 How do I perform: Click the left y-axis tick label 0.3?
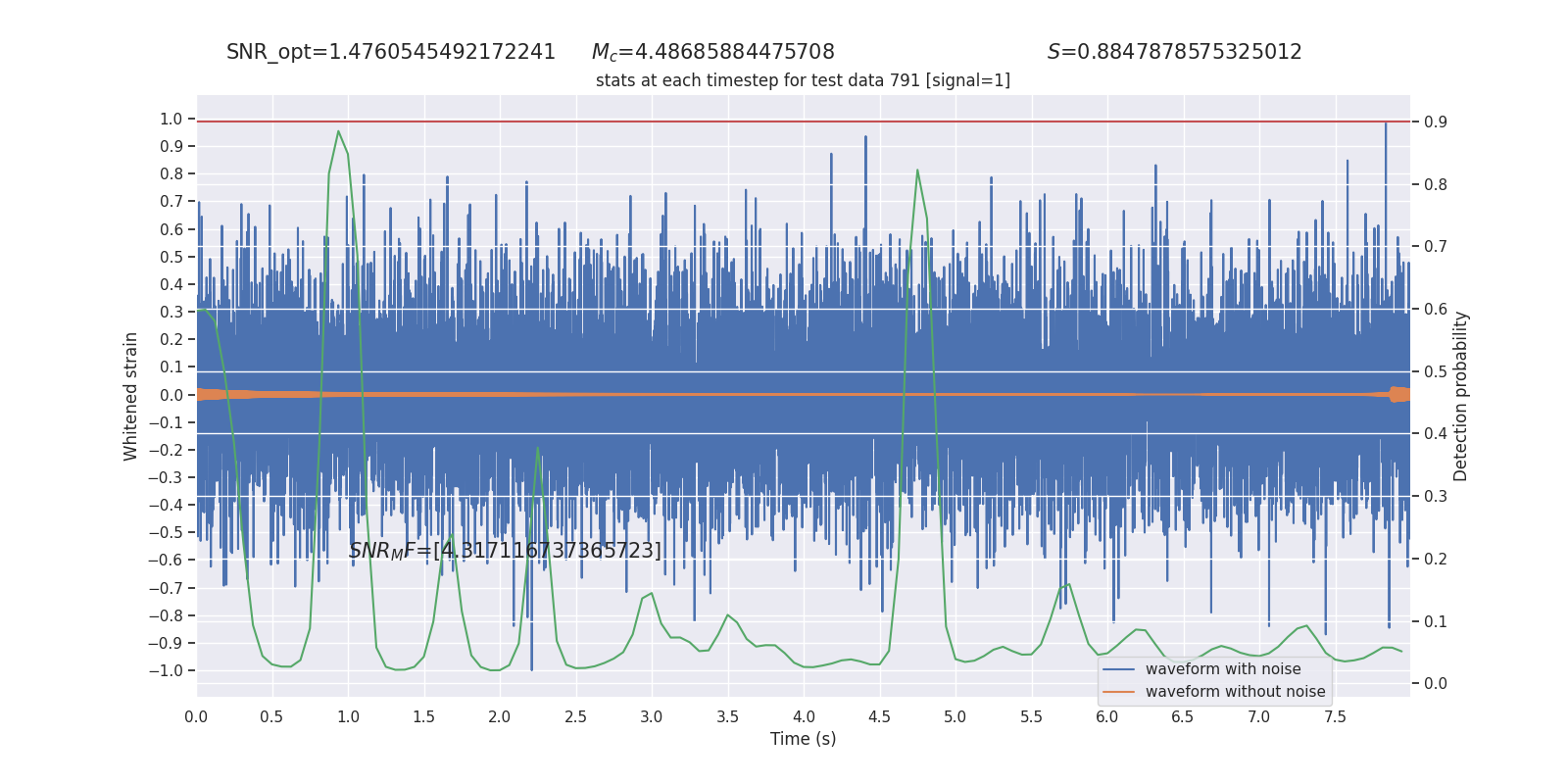click(171, 312)
